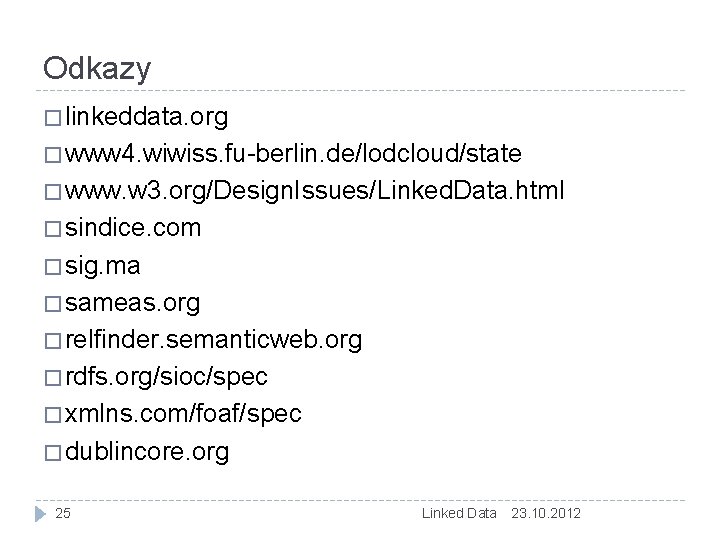Screen dimensions: 720x540
Task: Click the sameas.org link
Action: point(133,303)
